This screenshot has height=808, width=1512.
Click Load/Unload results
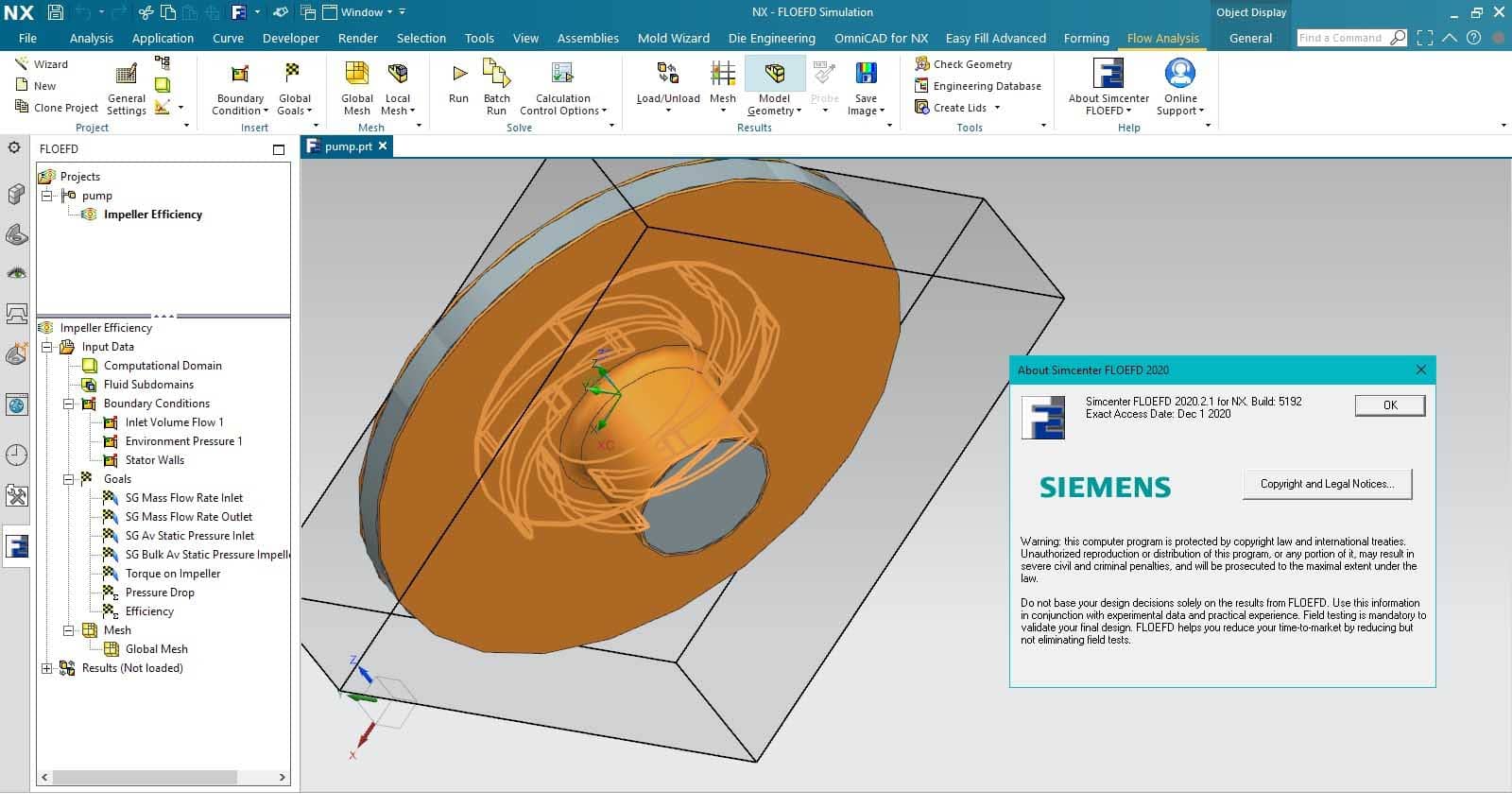tap(668, 89)
